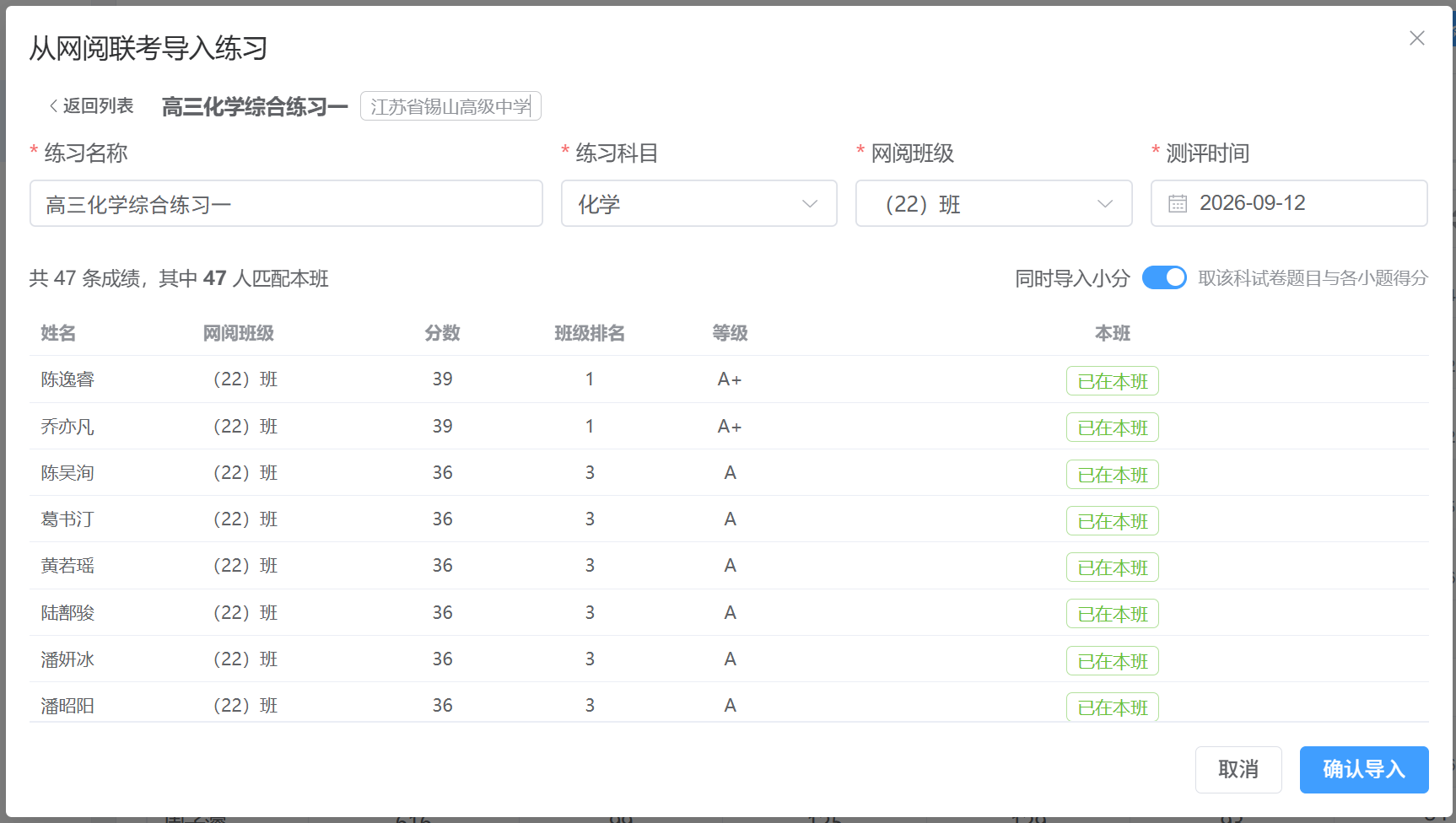This screenshot has height=823, width=1456.
Task: Click grade A+ in 乔亦凡 row
Action: pos(730,427)
